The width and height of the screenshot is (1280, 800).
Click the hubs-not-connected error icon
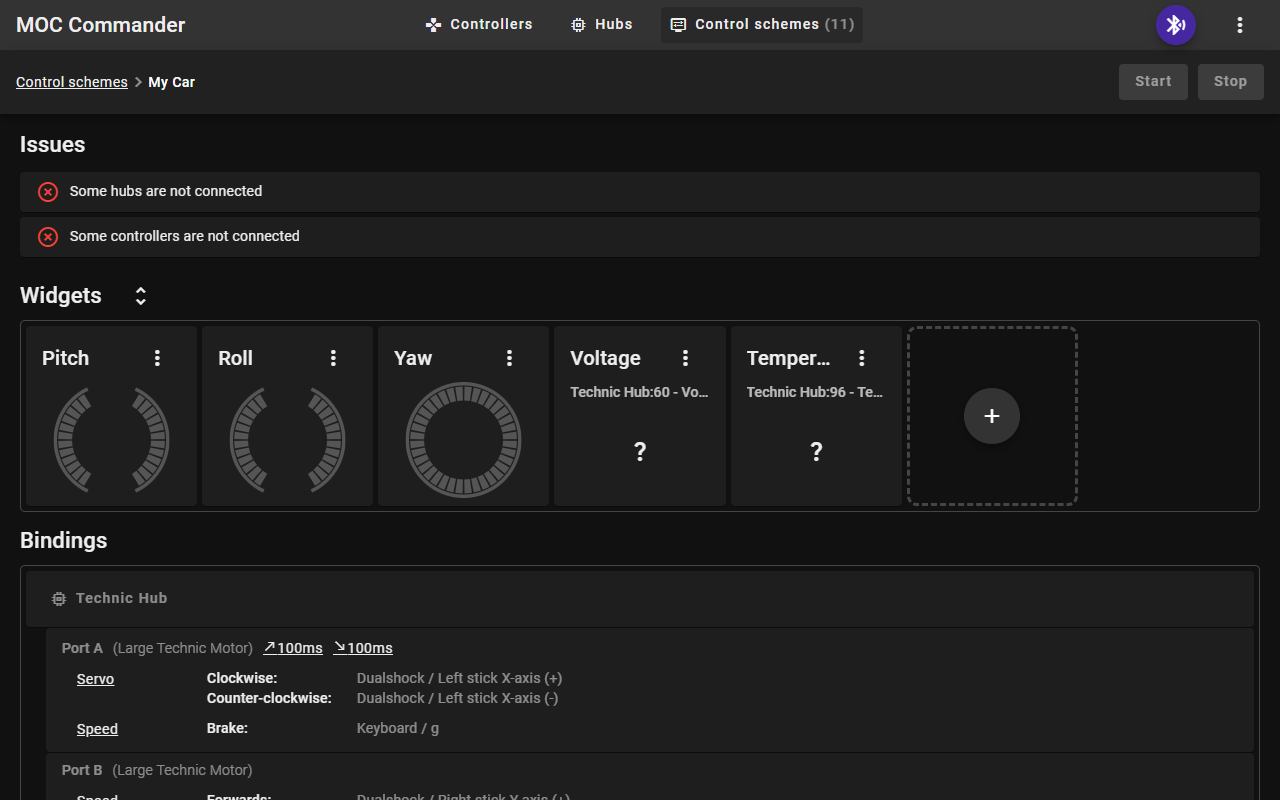(48, 192)
